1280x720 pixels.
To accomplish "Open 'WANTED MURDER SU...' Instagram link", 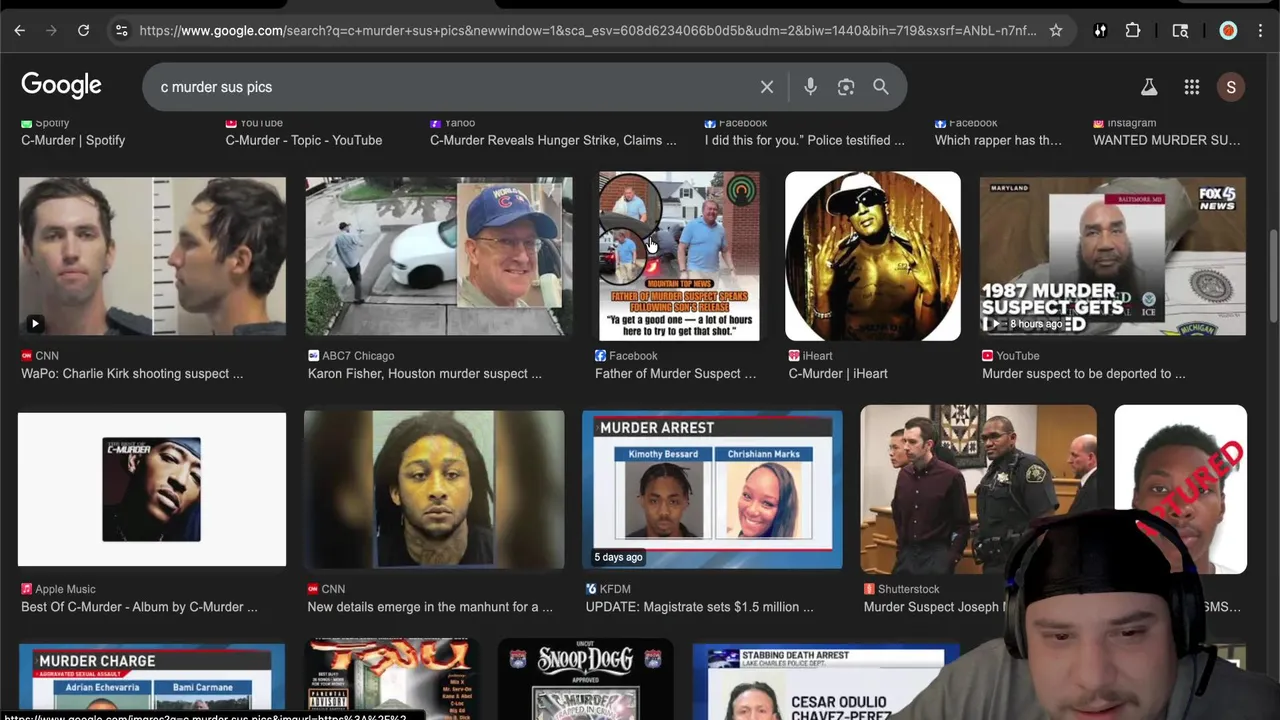I will 1166,140.
